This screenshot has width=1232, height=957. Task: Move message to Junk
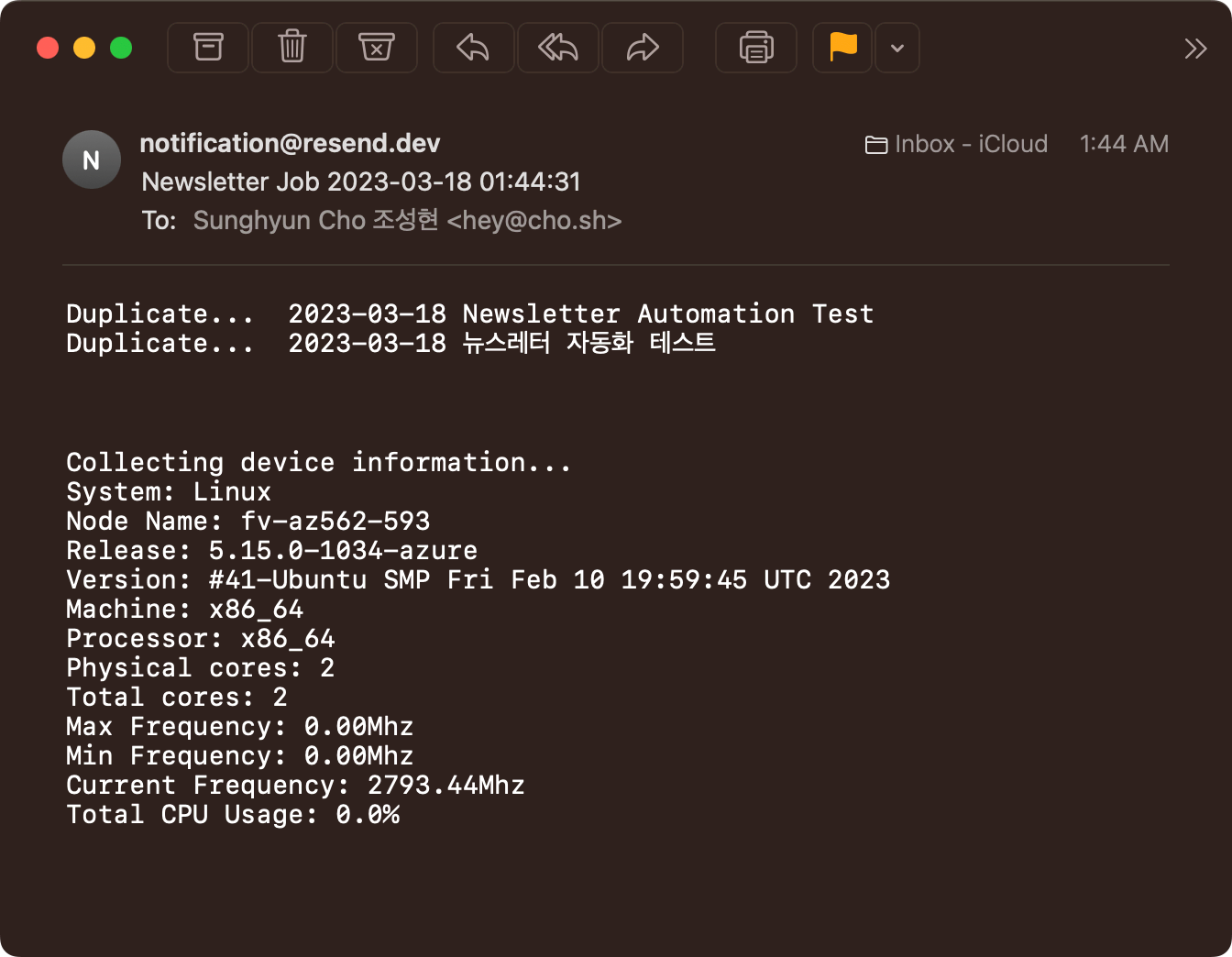click(376, 48)
